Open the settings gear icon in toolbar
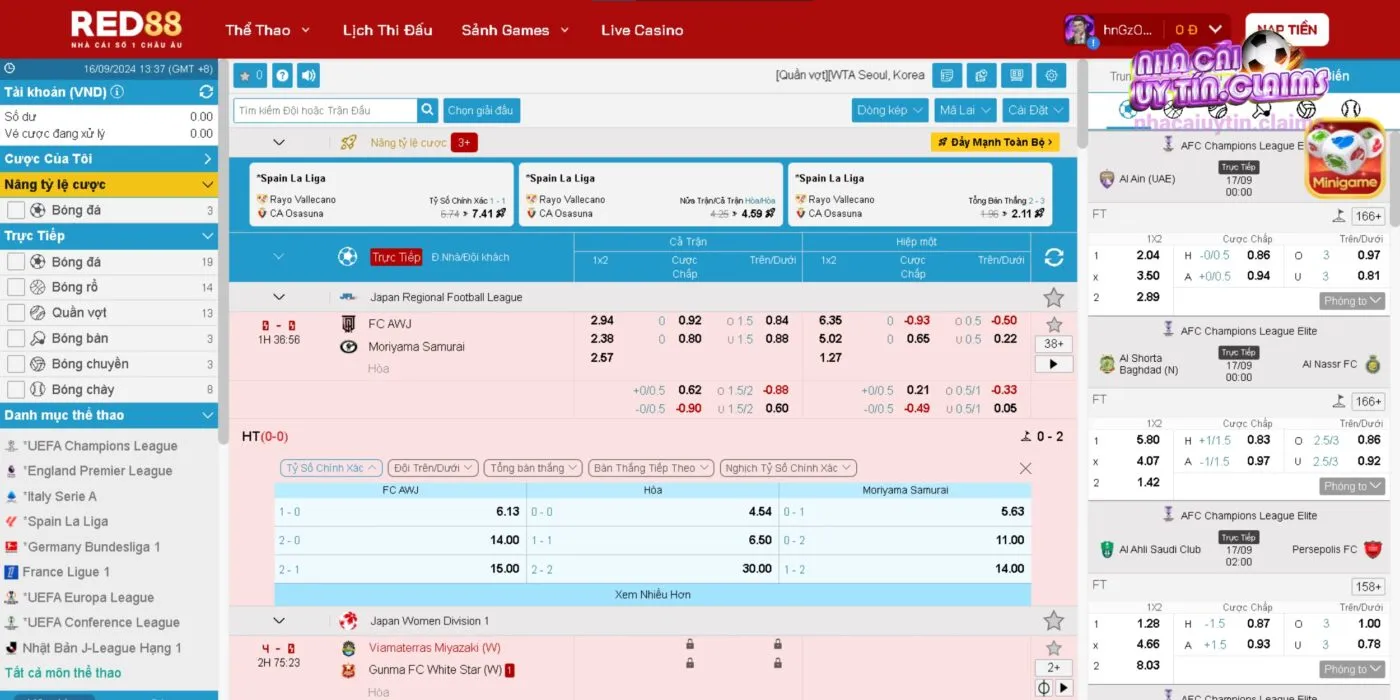Screen dimensions: 1400x700 (x=1050, y=75)
